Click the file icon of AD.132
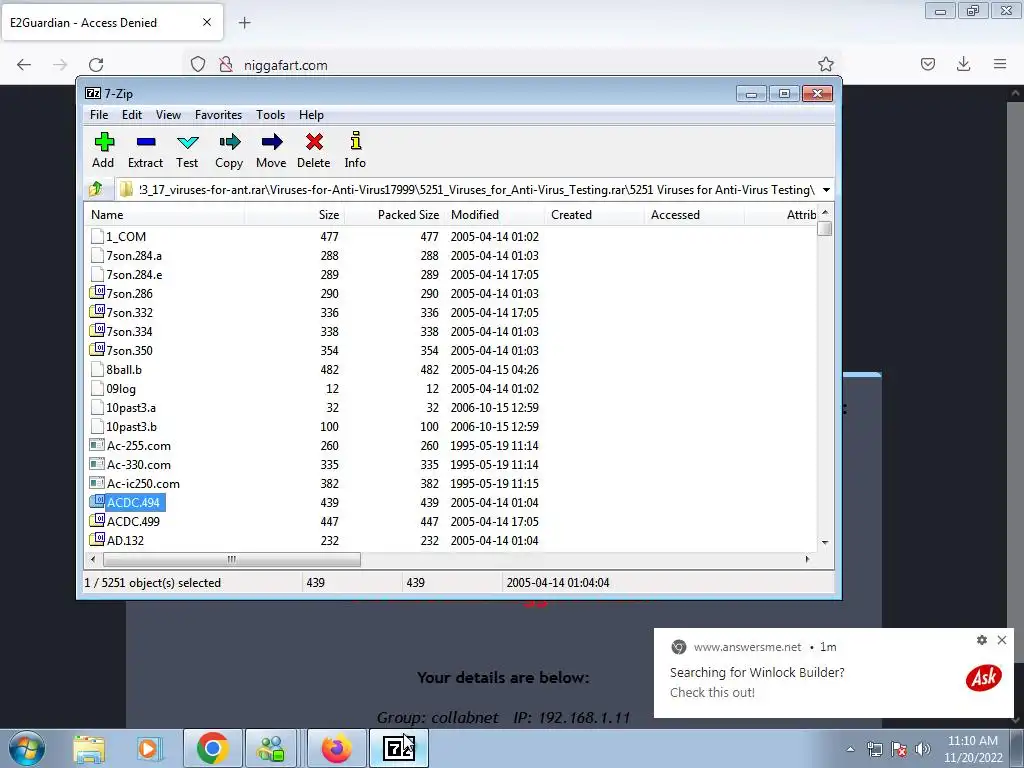 (x=97, y=539)
